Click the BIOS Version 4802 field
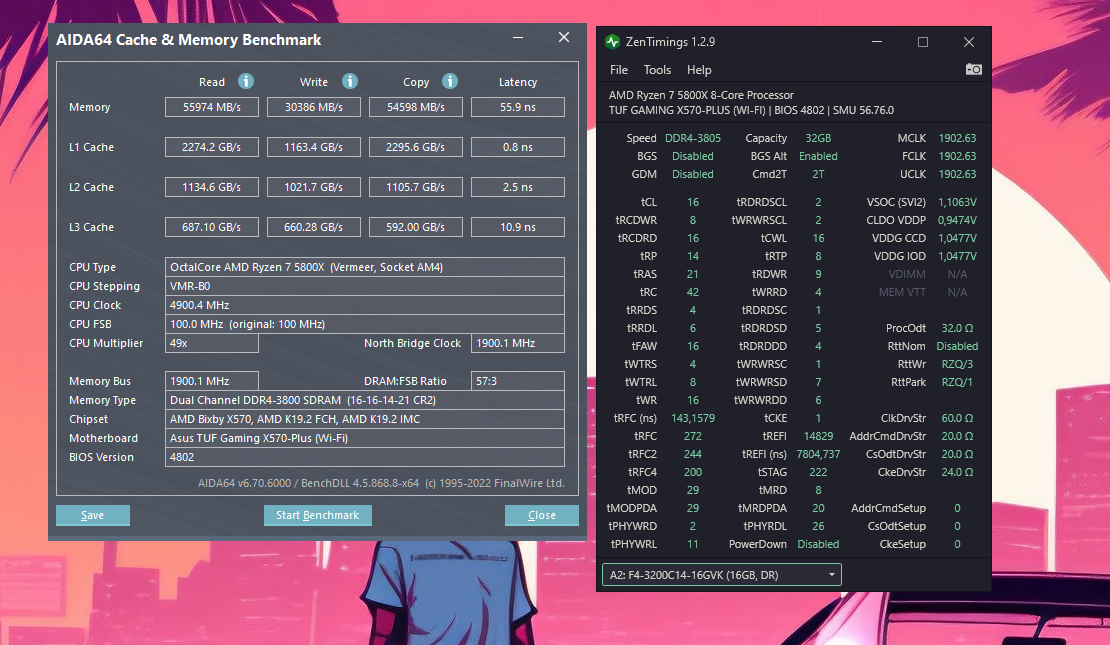Viewport: 1110px width, 645px height. [365, 457]
